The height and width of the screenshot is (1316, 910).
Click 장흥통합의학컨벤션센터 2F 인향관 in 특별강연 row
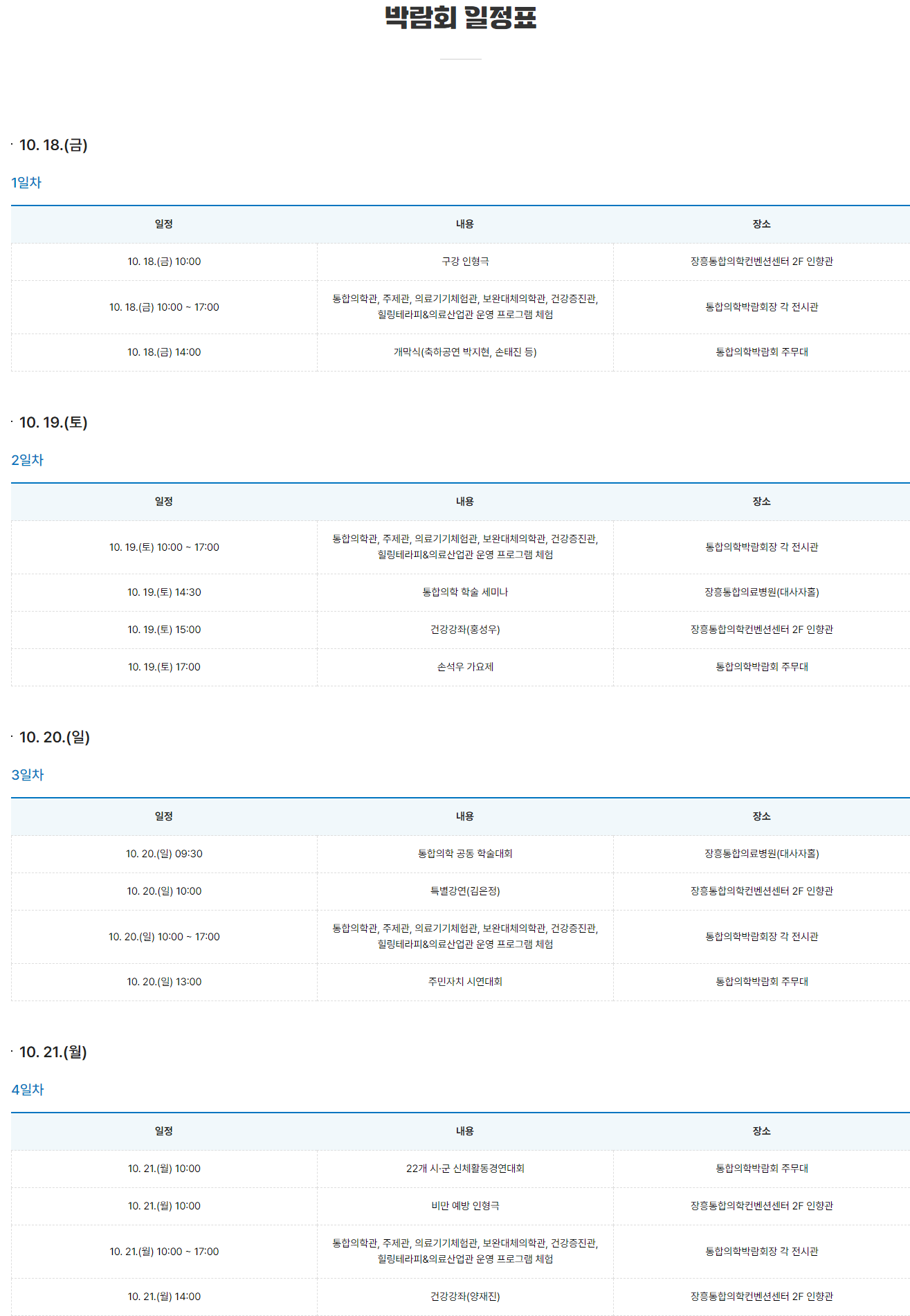tap(762, 891)
